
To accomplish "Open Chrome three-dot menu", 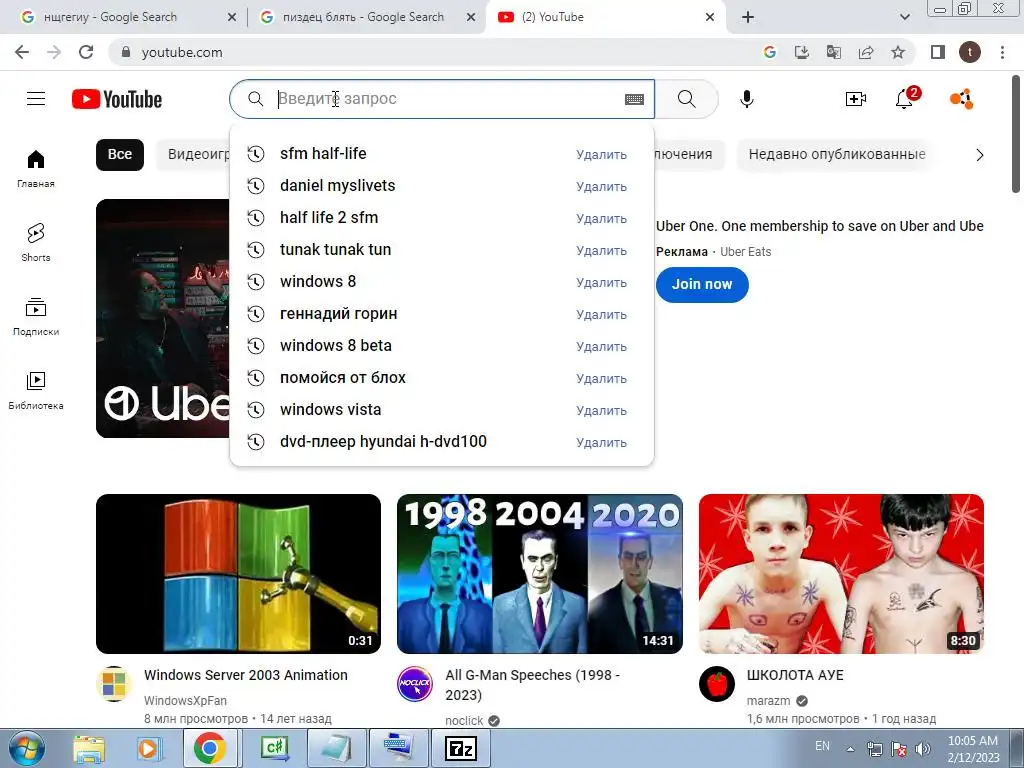I will click(x=1002, y=52).
